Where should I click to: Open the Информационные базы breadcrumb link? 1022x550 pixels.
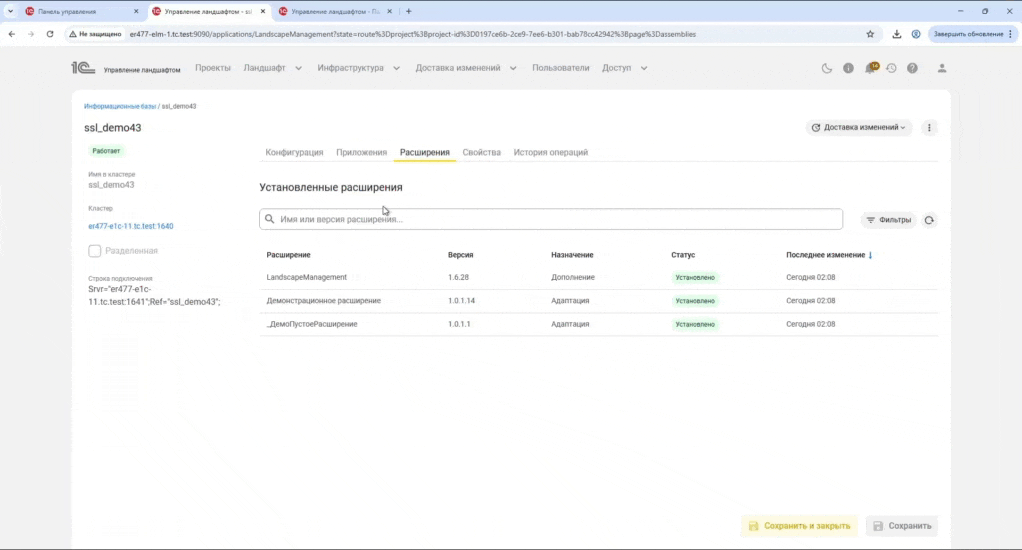point(120,106)
